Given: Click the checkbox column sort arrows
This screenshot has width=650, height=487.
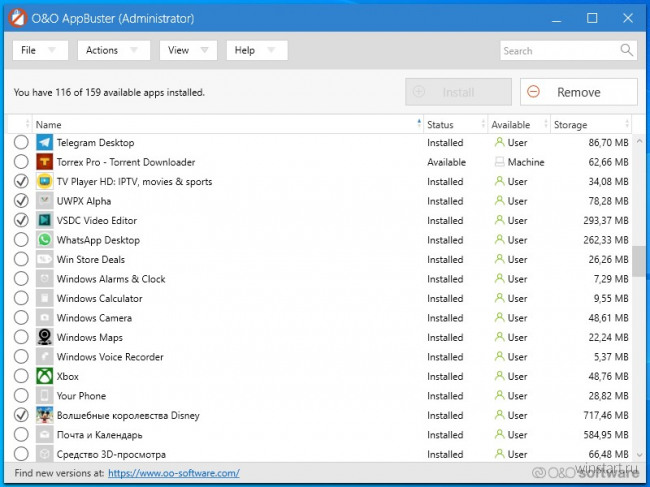Looking at the screenshot, I should click(x=27, y=124).
